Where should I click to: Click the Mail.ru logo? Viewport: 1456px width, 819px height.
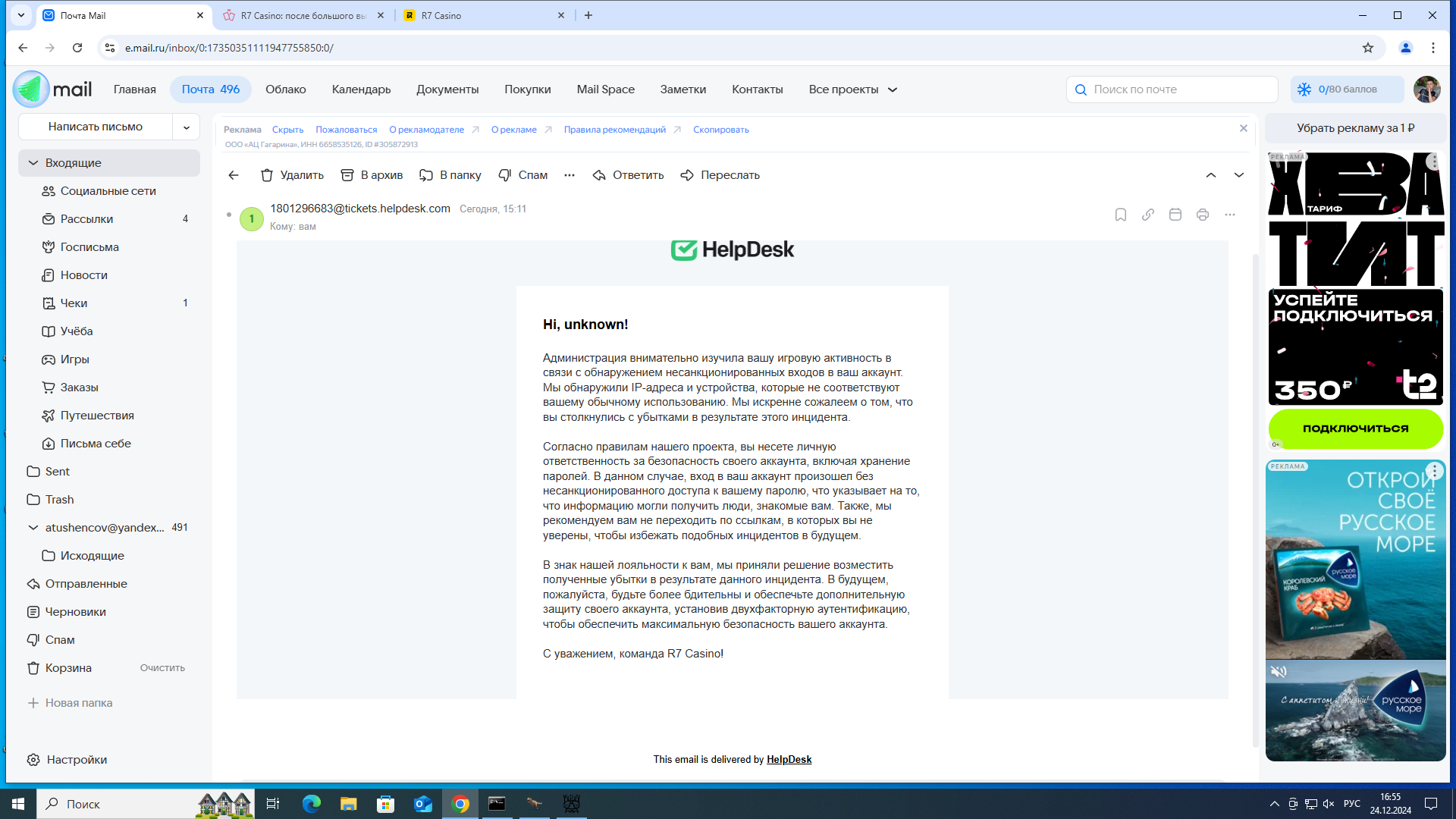coord(52,89)
